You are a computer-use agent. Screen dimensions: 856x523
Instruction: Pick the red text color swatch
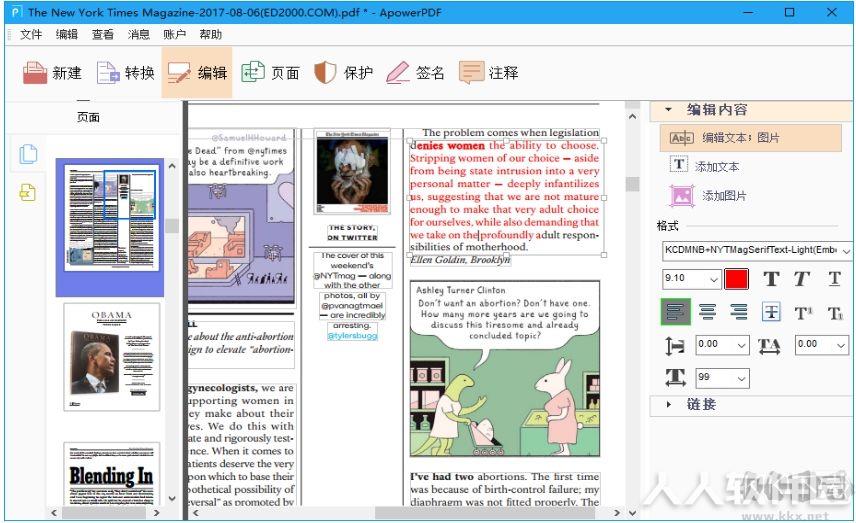click(736, 279)
